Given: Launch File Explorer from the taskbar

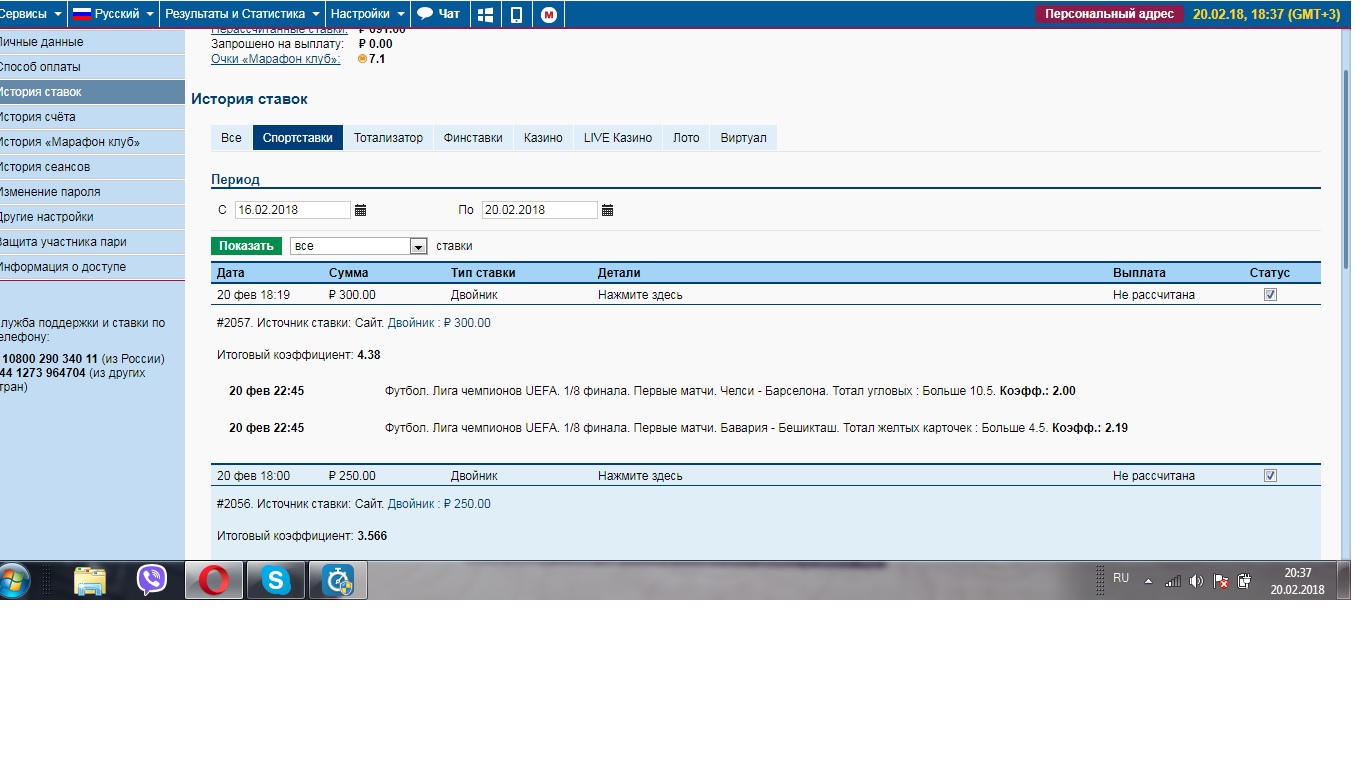Looking at the screenshot, I should [90, 580].
